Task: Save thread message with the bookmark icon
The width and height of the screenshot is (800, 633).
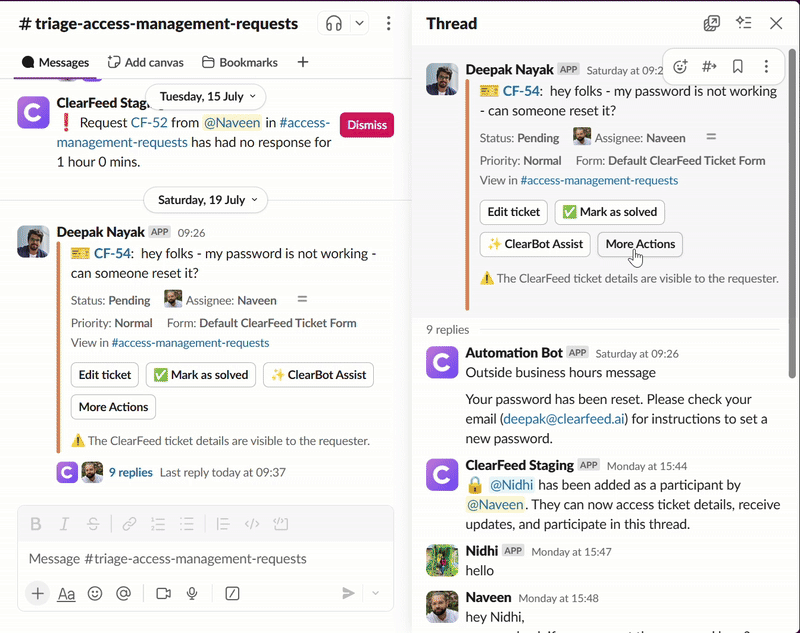Action: 737,67
